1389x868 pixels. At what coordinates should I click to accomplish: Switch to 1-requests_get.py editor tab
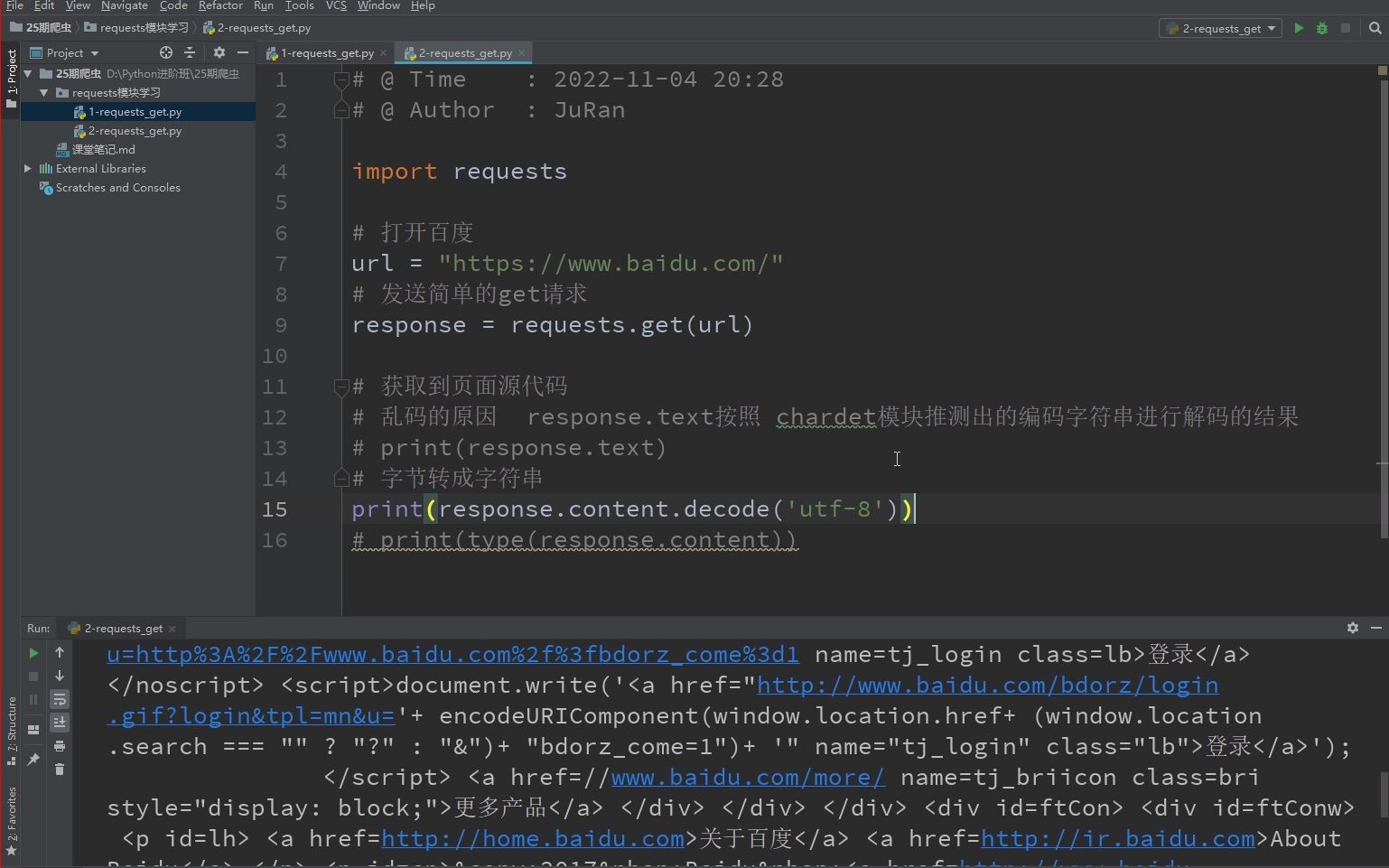click(327, 53)
